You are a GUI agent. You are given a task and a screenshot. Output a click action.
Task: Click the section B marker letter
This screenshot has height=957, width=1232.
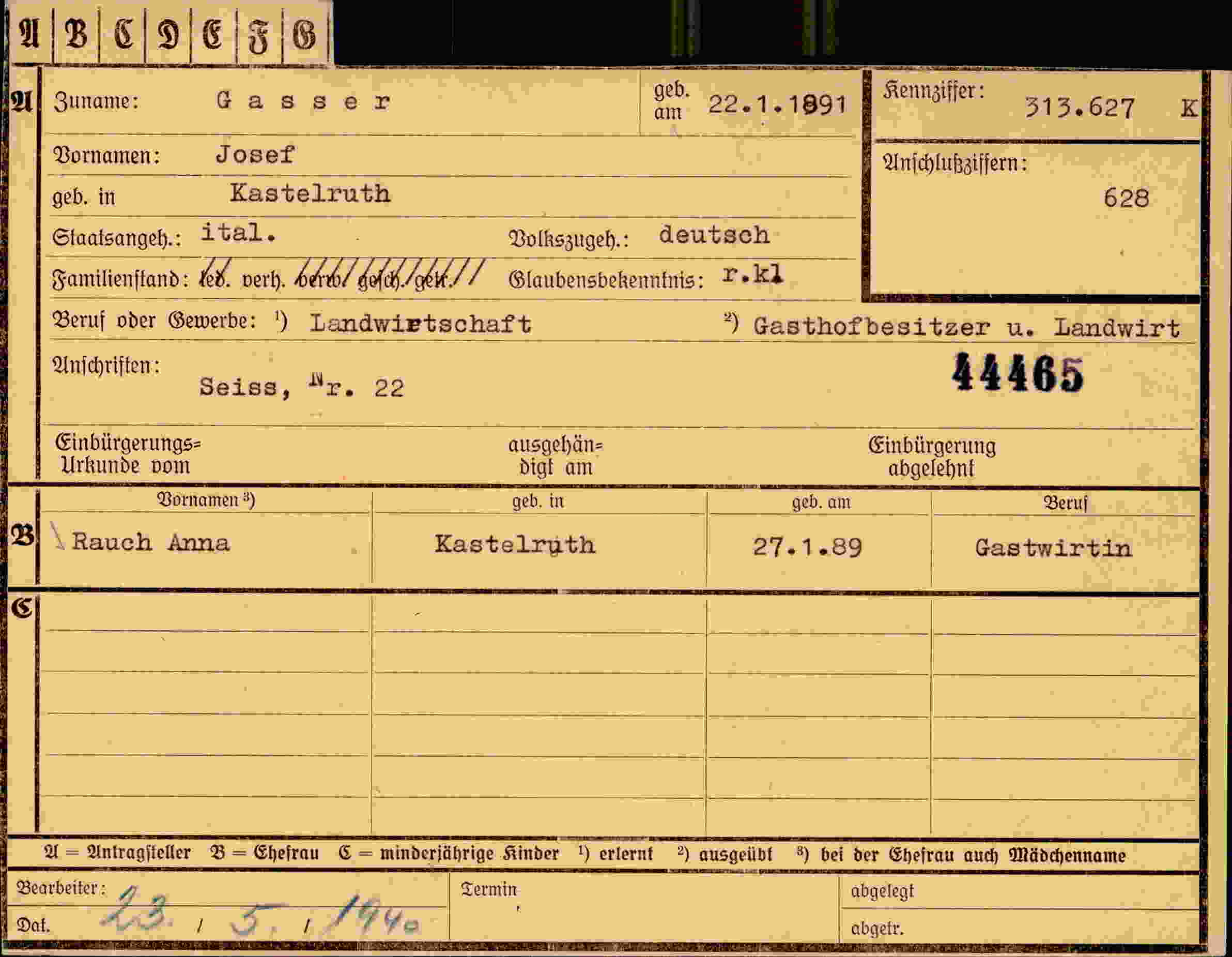(x=23, y=536)
